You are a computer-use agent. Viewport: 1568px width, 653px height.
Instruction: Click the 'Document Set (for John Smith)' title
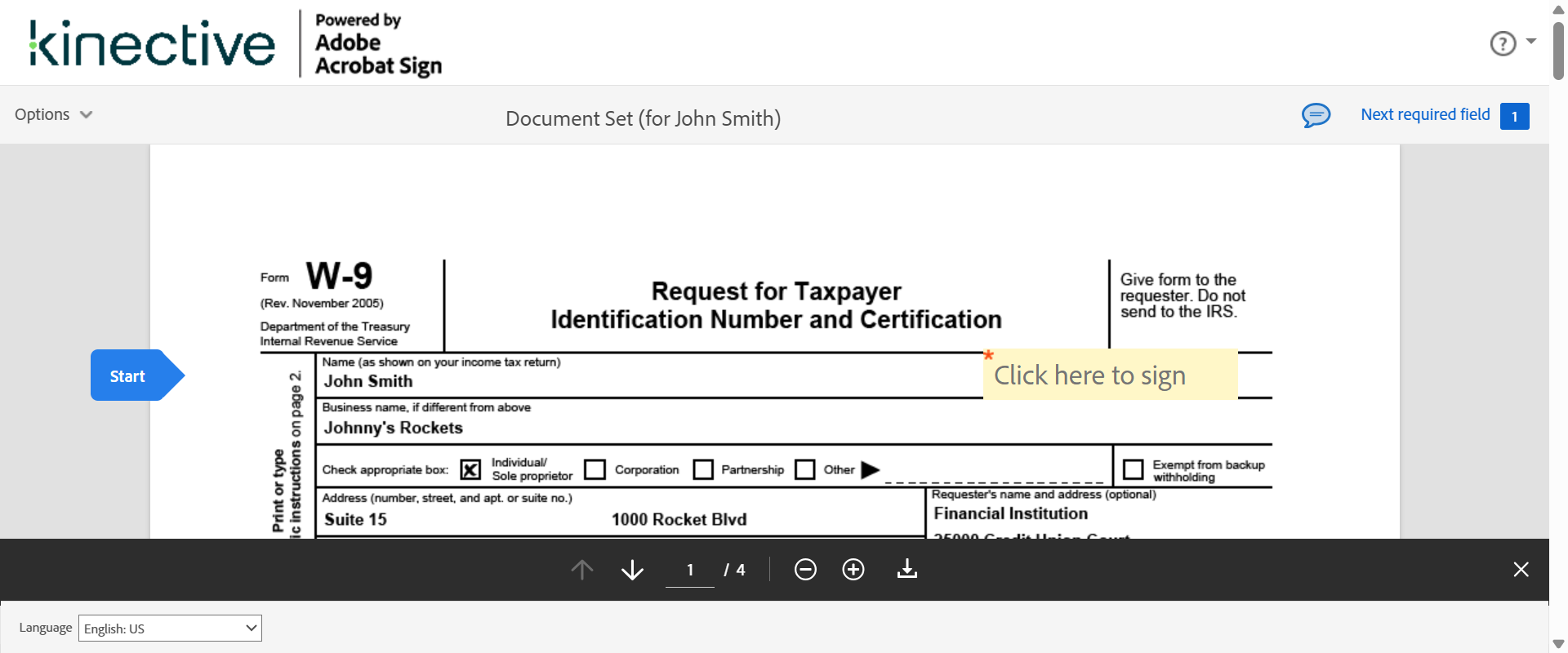pos(644,119)
